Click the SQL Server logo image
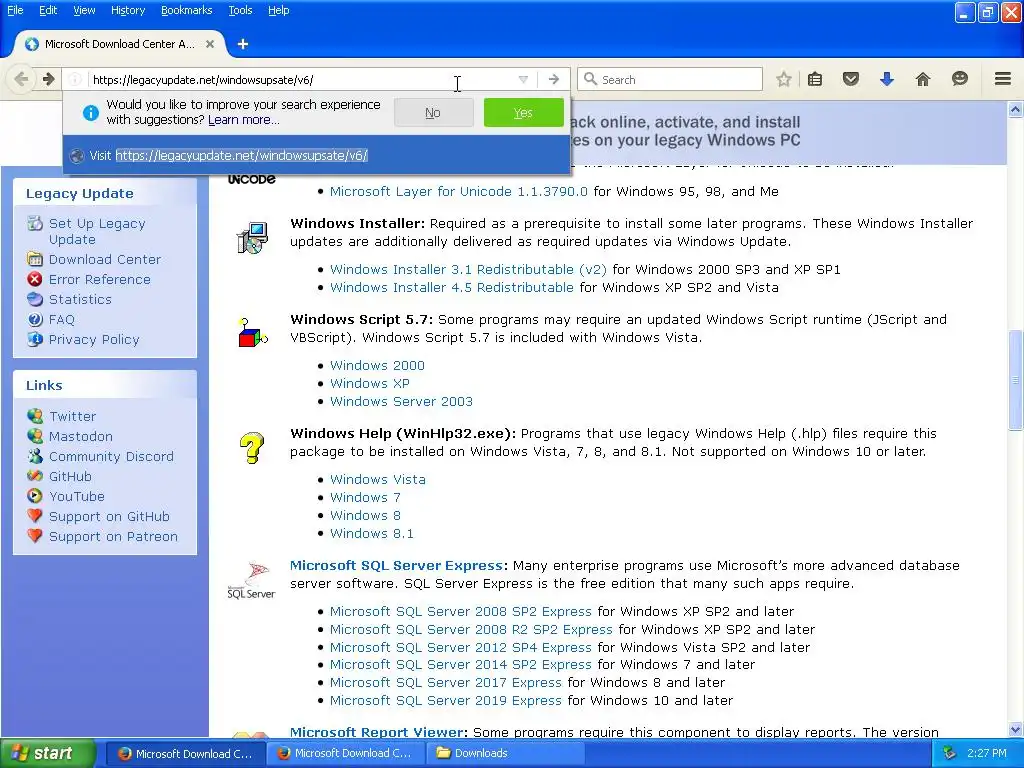 tap(251, 580)
